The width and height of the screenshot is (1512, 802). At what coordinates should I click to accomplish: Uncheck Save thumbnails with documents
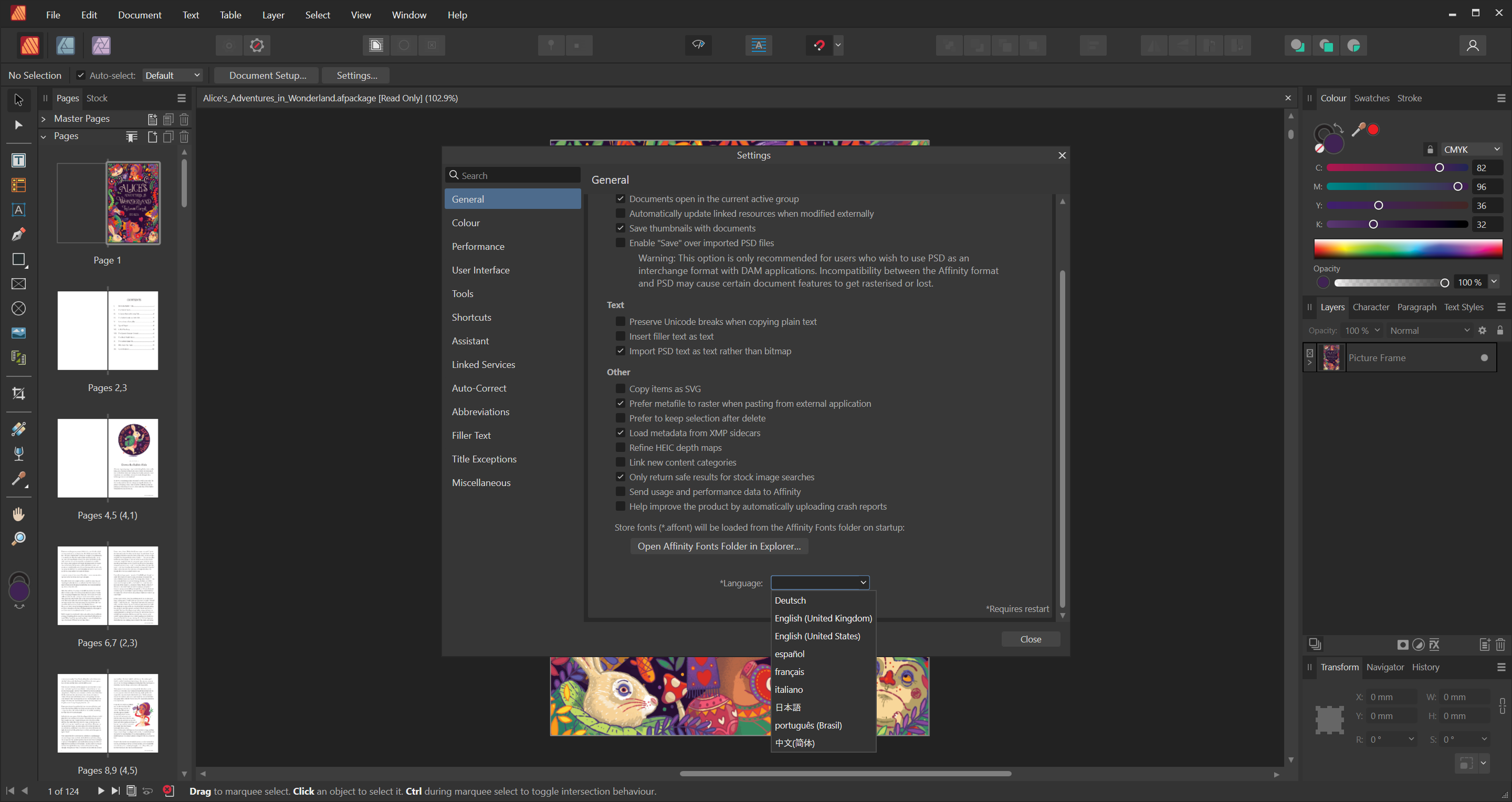[x=621, y=228]
